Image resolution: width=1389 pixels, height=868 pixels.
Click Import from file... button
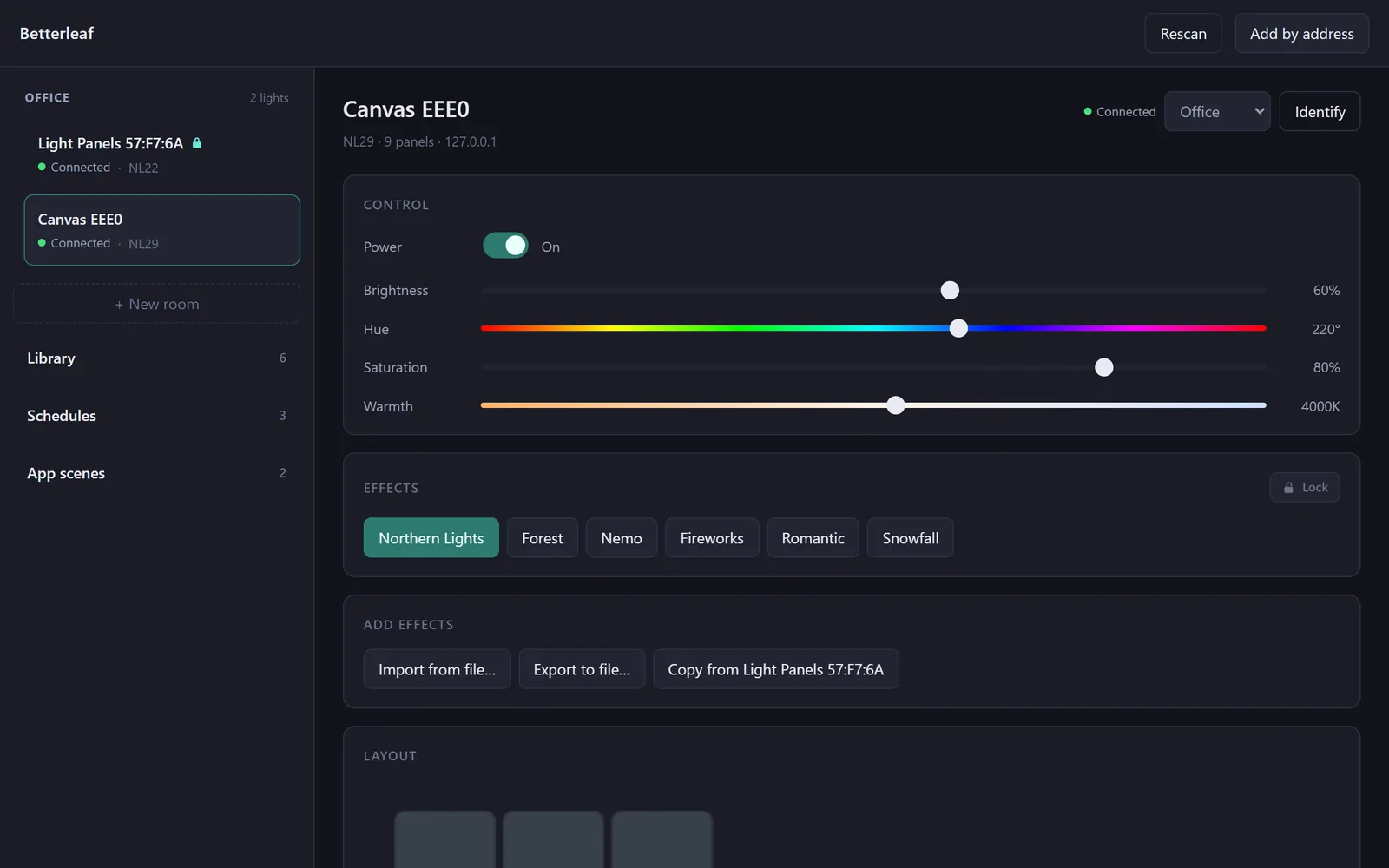(437, 669)
